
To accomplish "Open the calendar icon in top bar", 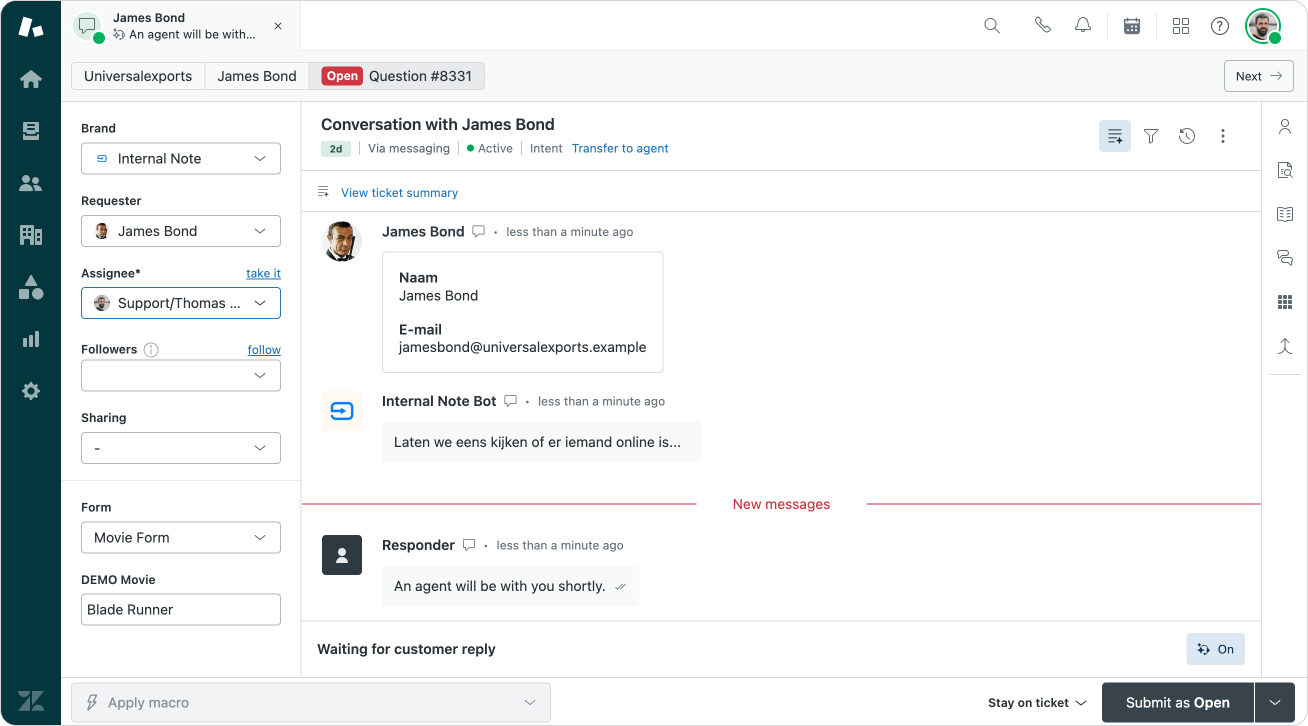I will pos(1132,26).
